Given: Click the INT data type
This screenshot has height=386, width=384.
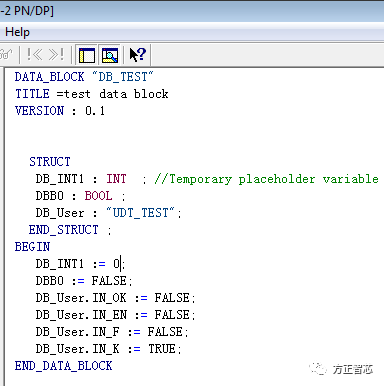Looking at the screenshot, I should (x=116, y=179).
